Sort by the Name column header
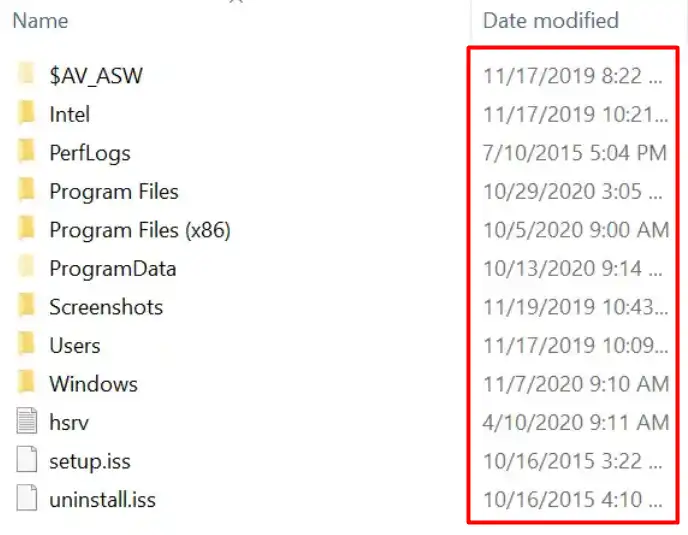This screenshot has width=688, height=535. pyautogui.click(x=41, y=20)
